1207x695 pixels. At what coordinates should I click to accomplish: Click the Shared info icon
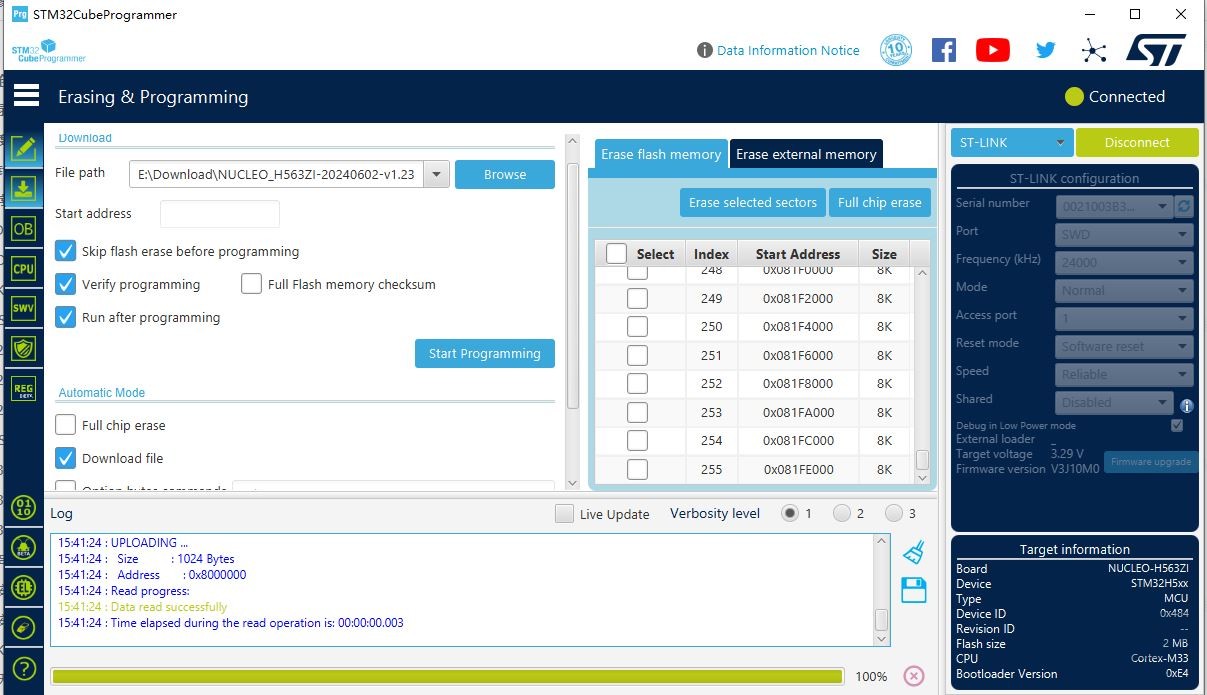(1187, 406)
